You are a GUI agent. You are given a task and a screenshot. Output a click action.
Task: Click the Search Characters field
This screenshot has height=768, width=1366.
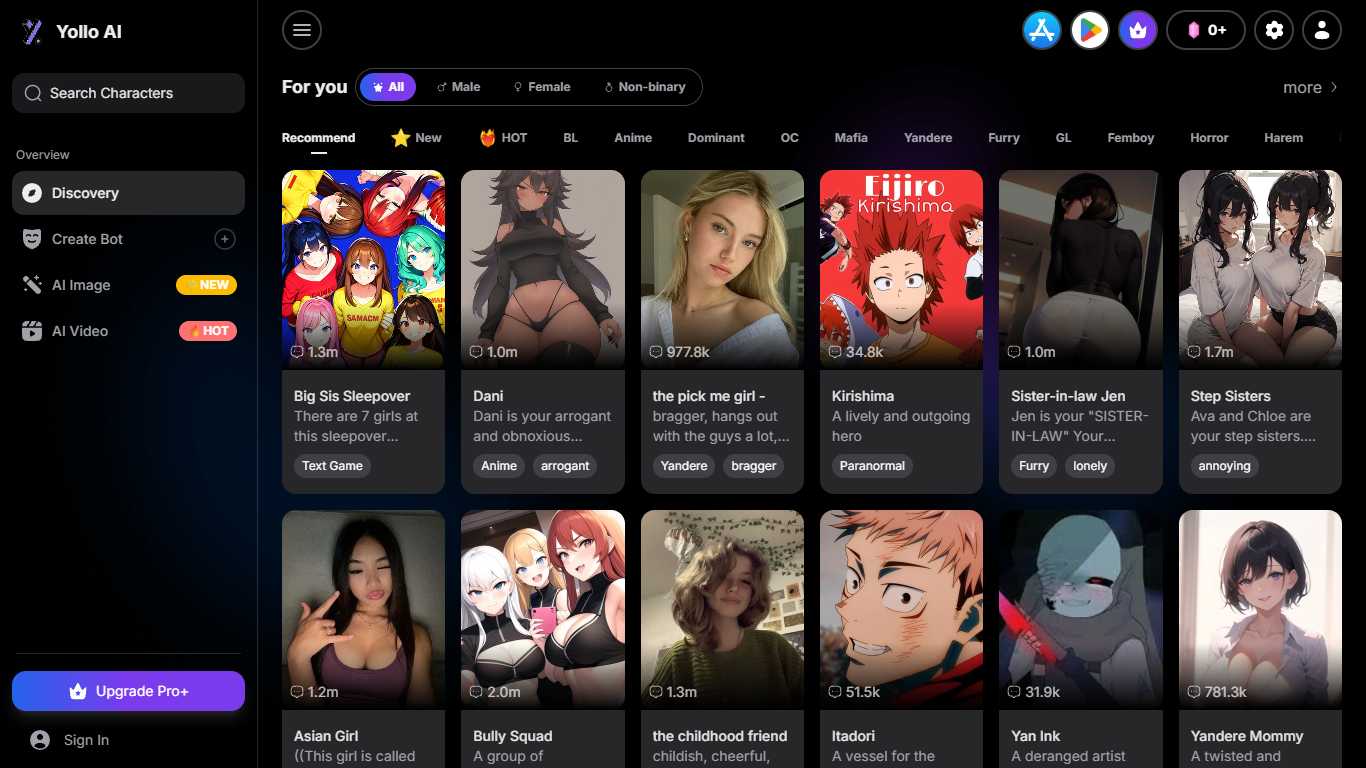128,93
